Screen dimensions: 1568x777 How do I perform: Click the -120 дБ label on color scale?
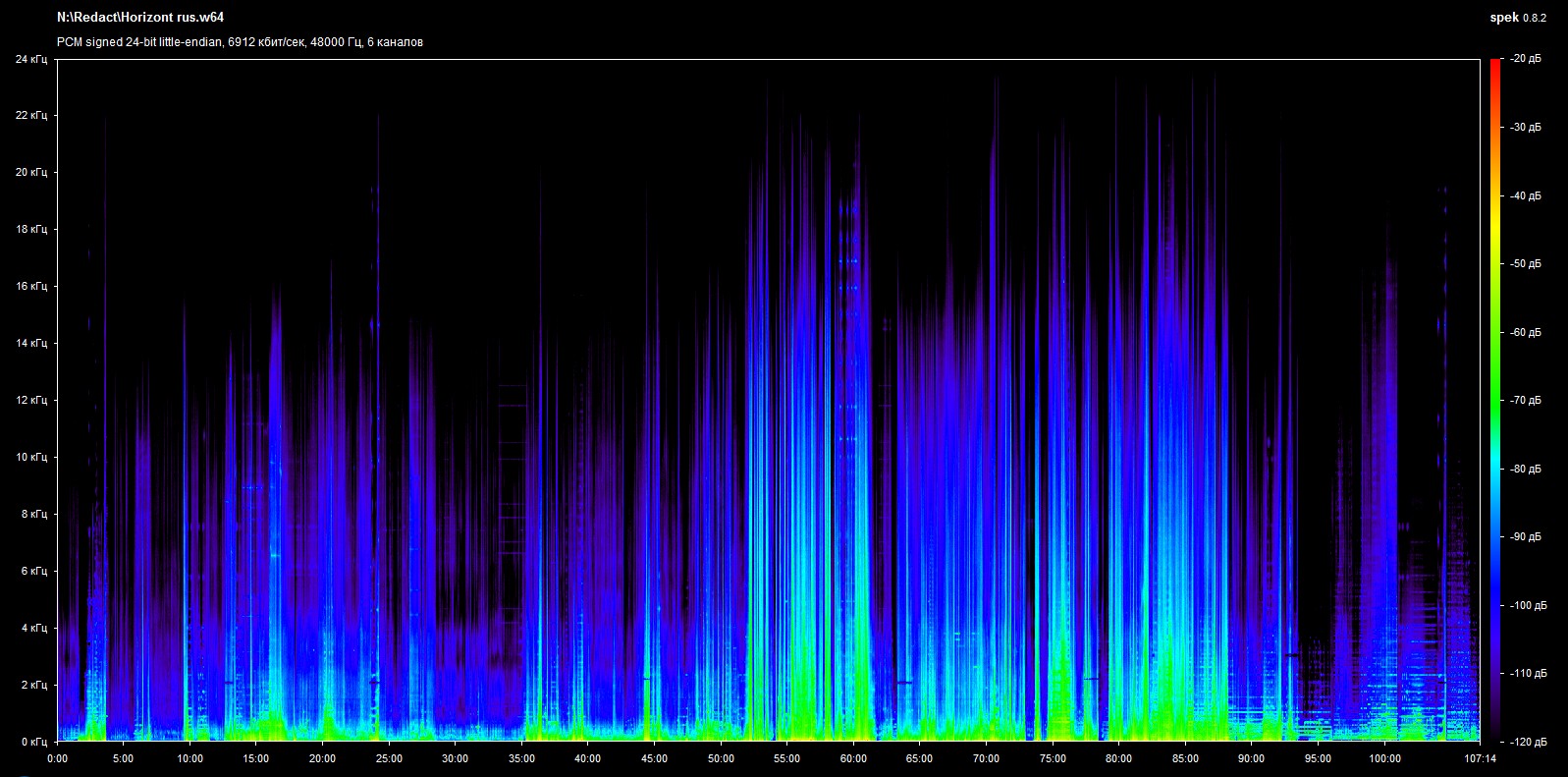pyautogui.click(x=1528, y=742)
